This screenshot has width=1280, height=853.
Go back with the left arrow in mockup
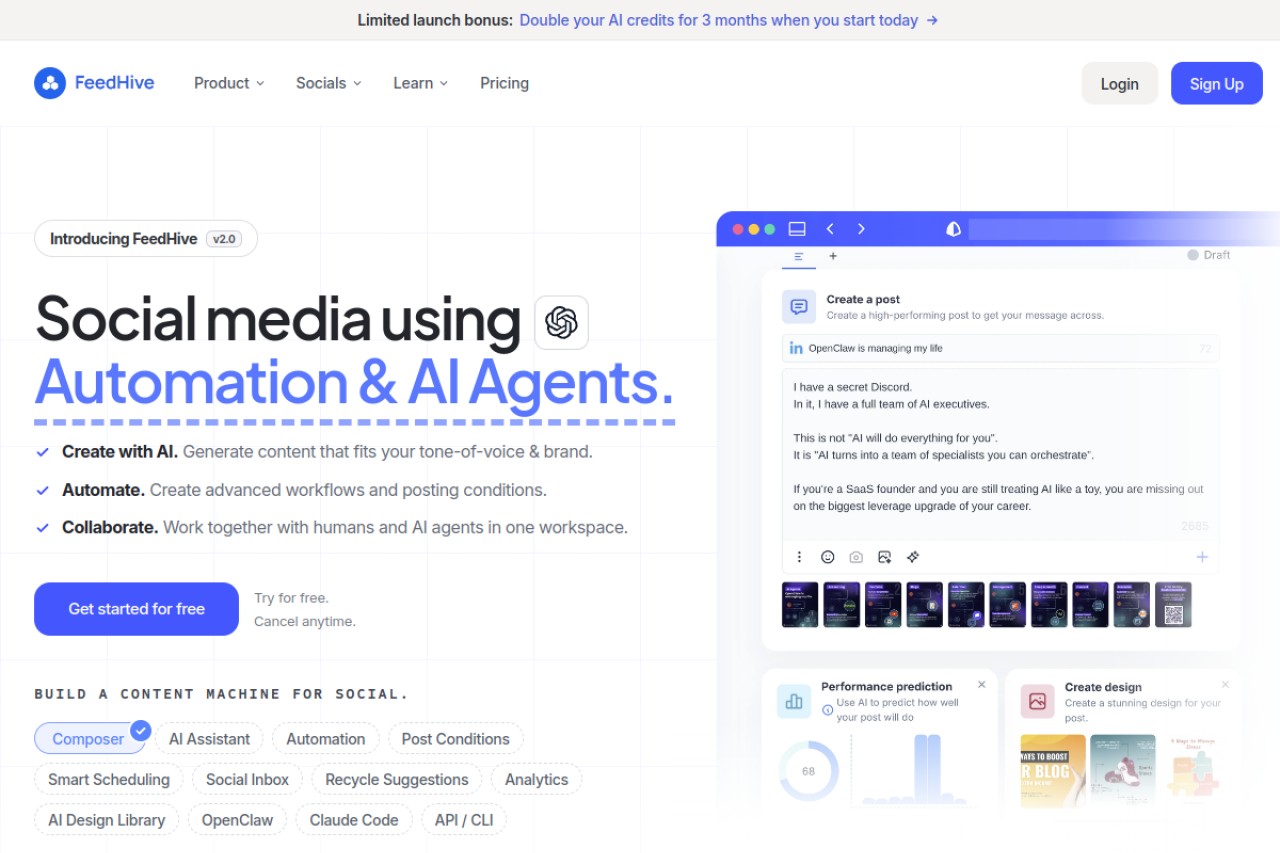tap(830, 229)
